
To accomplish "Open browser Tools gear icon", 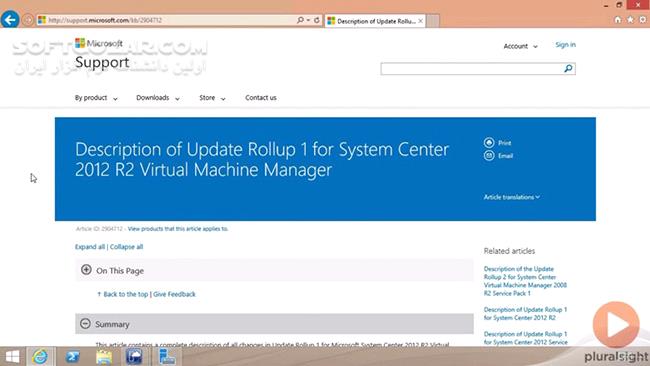I will coord(643,19).
